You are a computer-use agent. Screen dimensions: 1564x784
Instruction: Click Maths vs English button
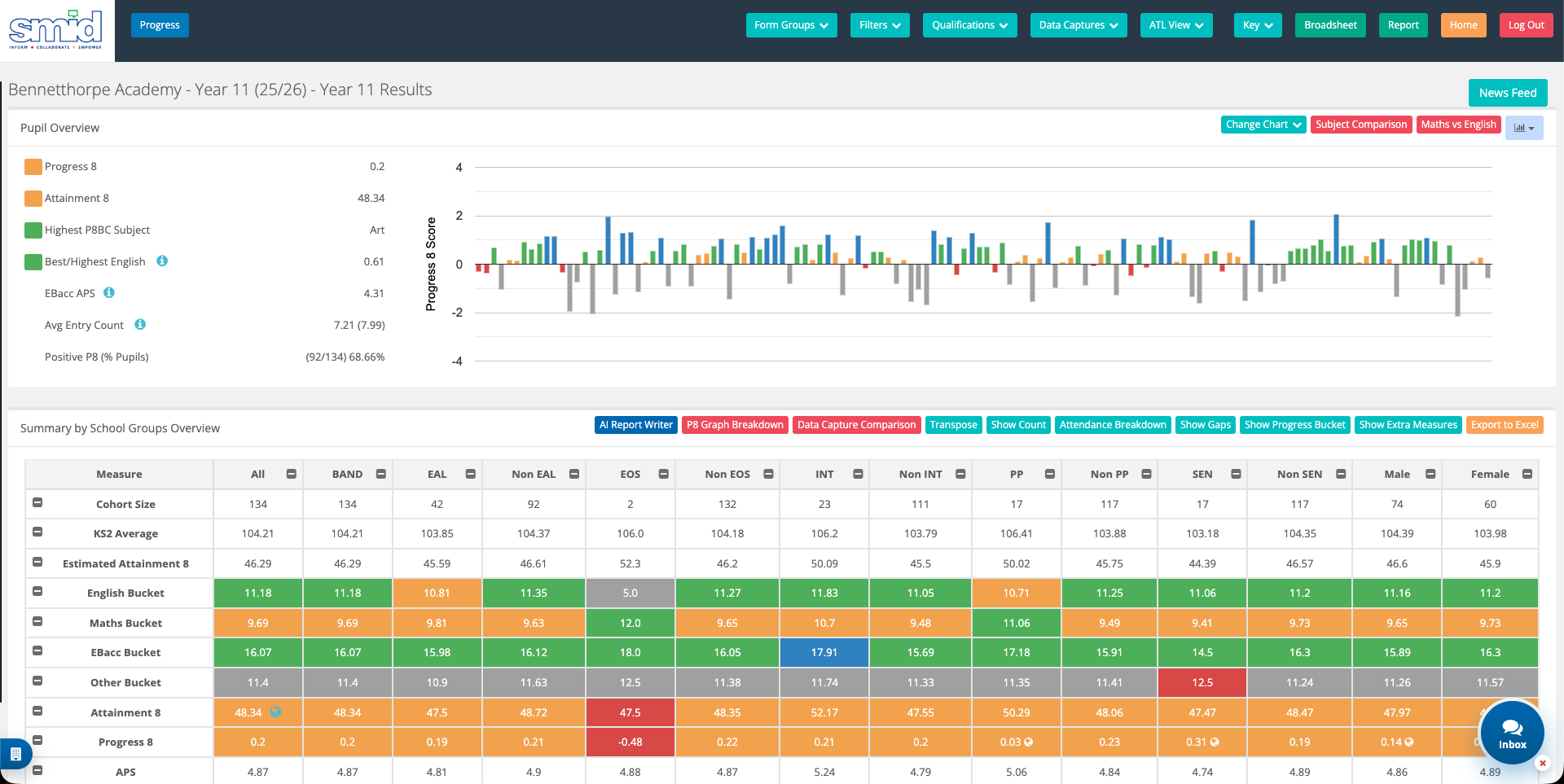1458,125
